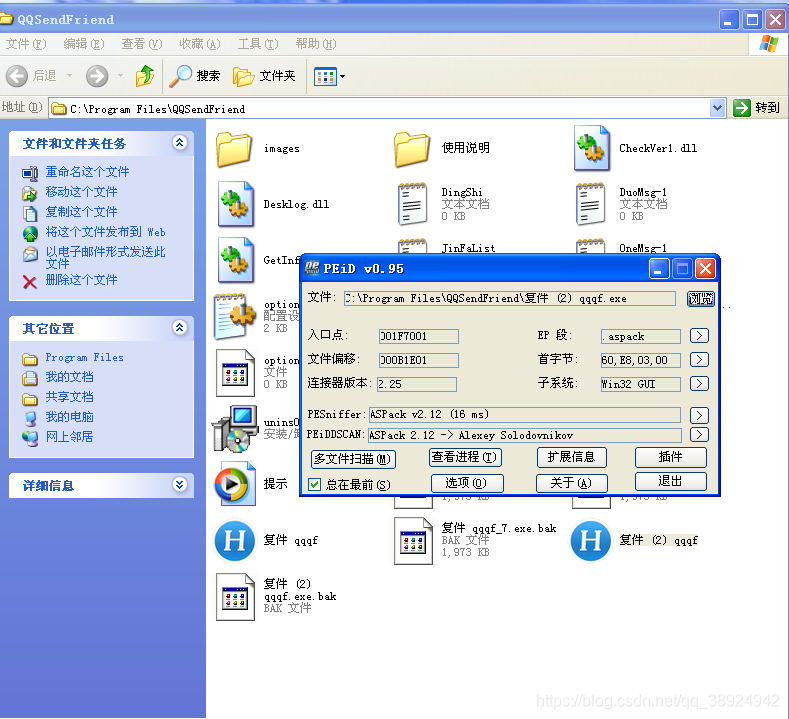This screenshot has height=719, width=789.
Task: Click the Options button (选项)
Action: coord(466,483)
